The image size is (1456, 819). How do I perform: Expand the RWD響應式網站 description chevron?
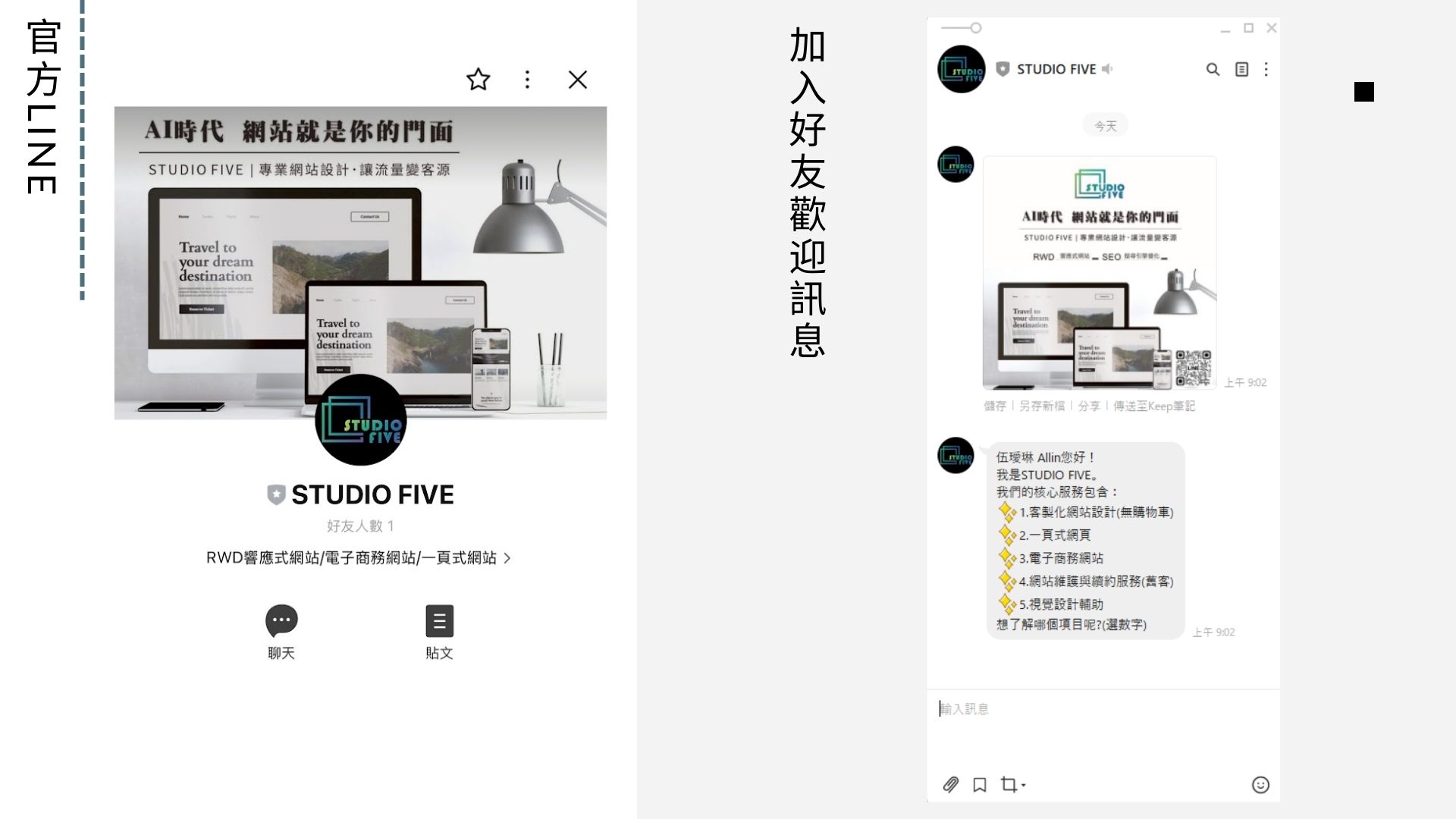[507, 558]
